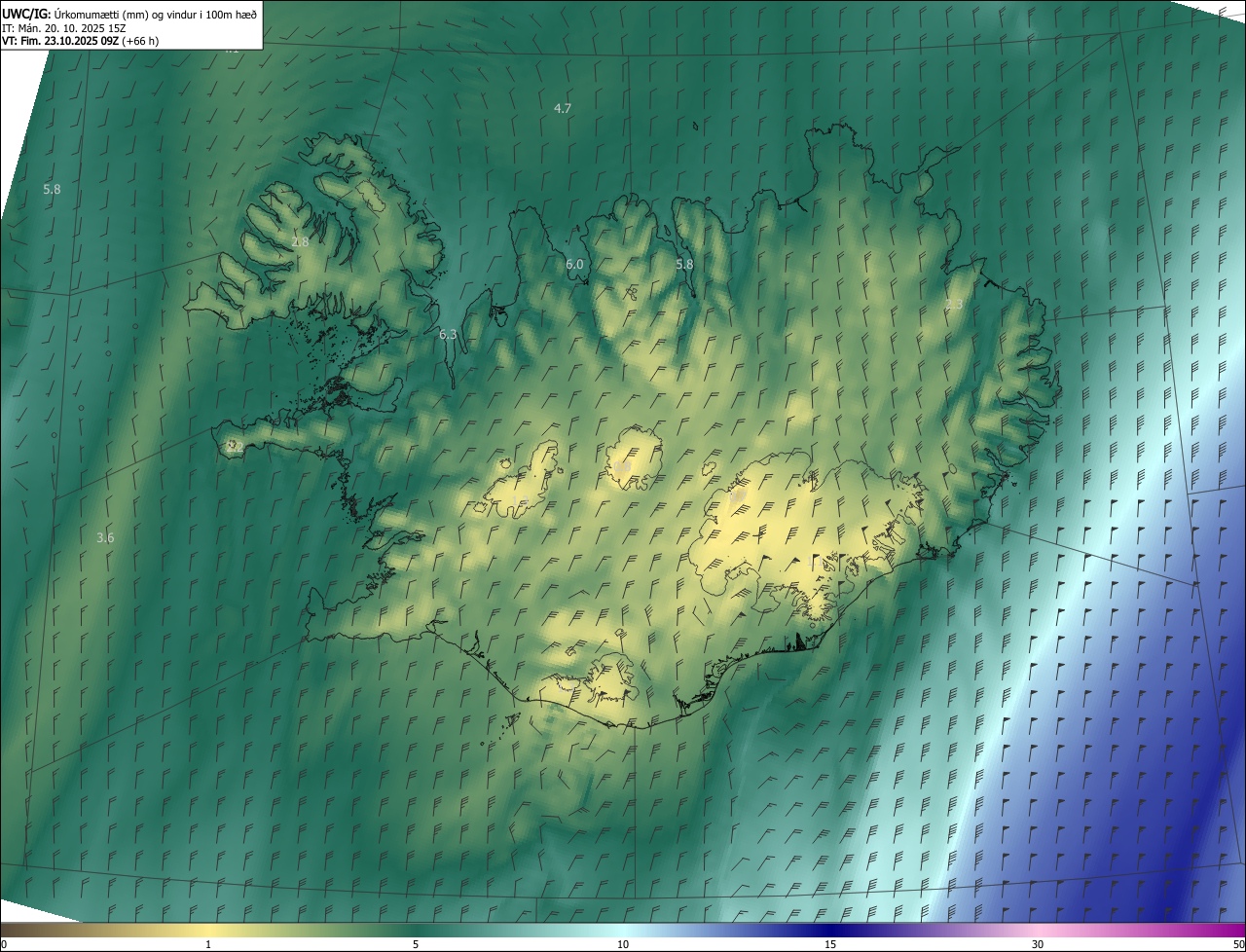The height and width of the screenshot is (952, 1246).
Task: Click the valid time line 'VT: Fim. 23.10.2025 09Z'
Action: tap(60, 41)
